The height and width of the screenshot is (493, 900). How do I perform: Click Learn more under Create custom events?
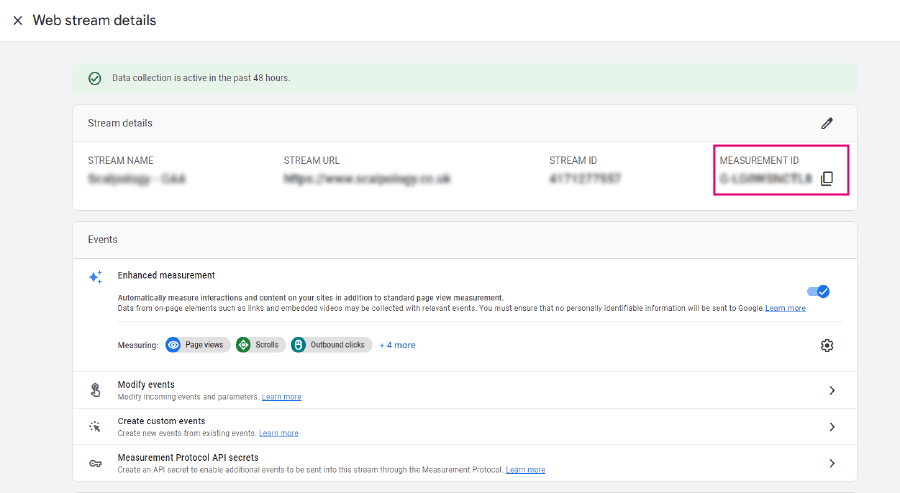point(278,433)
